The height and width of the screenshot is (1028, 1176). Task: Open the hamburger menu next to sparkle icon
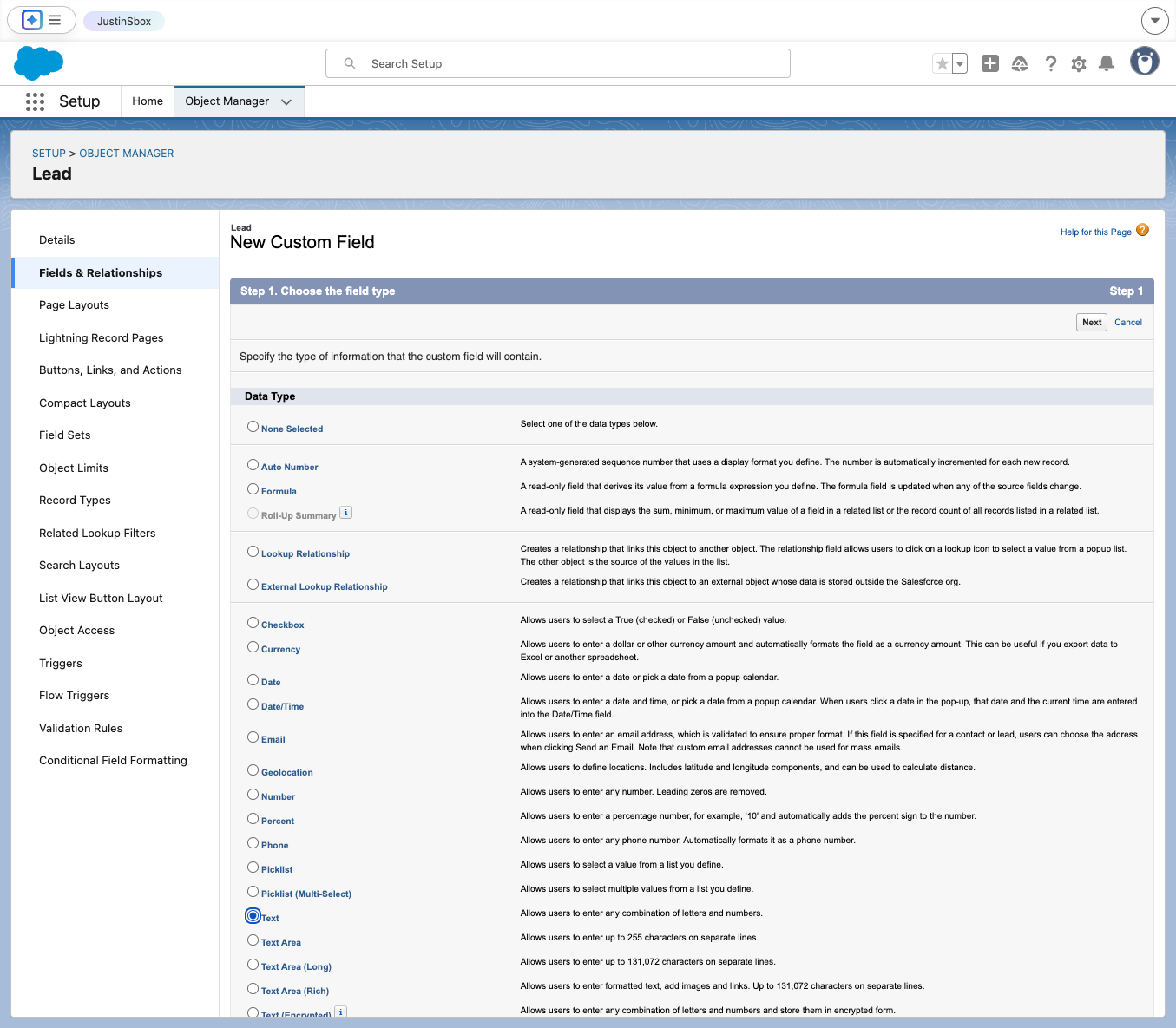point(55,20)
